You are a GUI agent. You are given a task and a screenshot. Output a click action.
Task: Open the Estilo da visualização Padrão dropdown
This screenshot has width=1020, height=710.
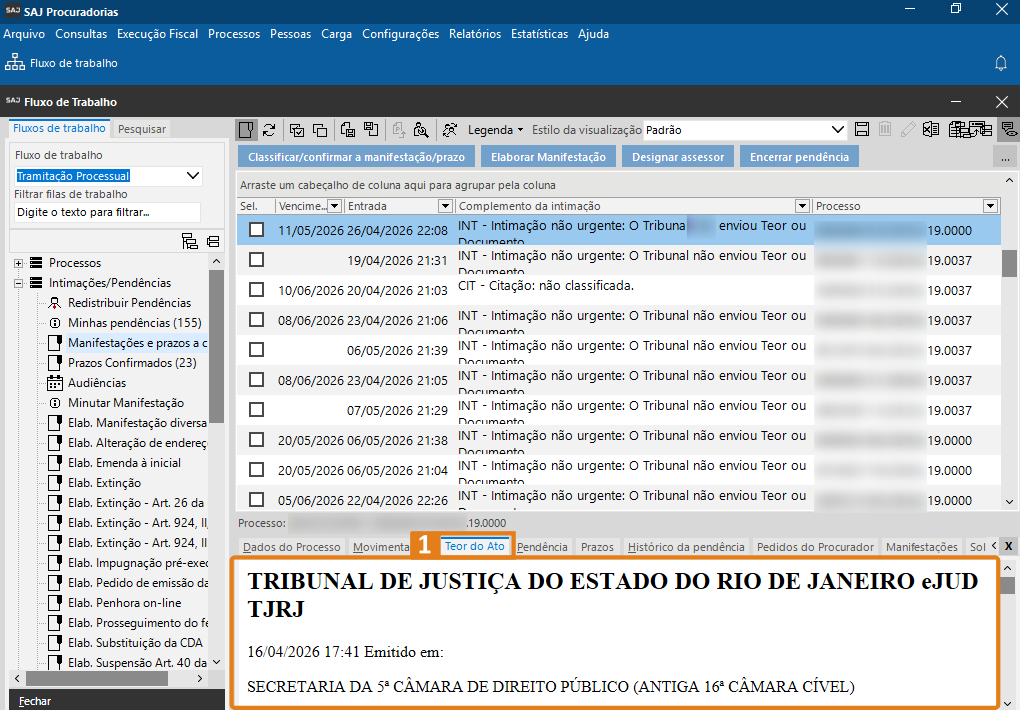(x=838, y=130)
